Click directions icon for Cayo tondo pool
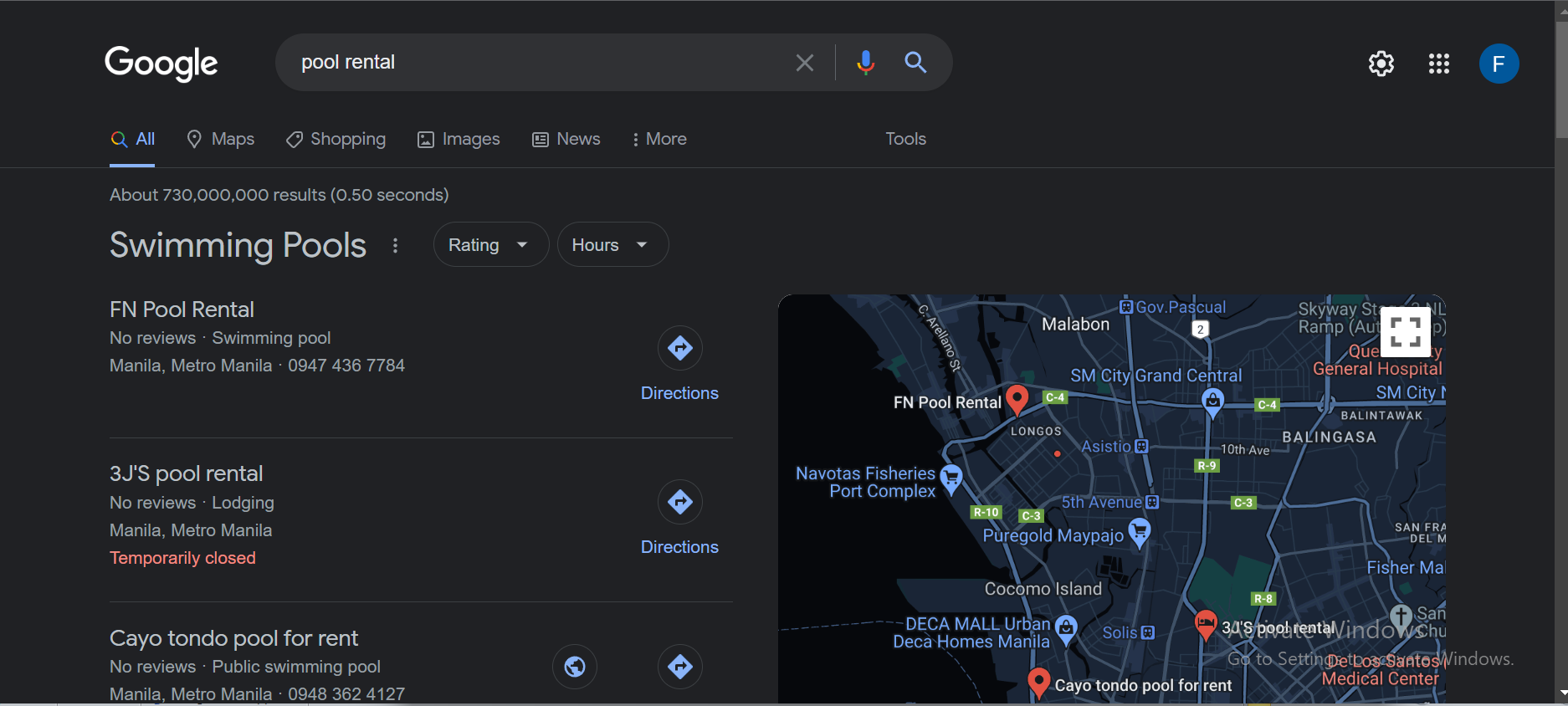This screenshot has width=1568, height=706. [x=680, y=667]
